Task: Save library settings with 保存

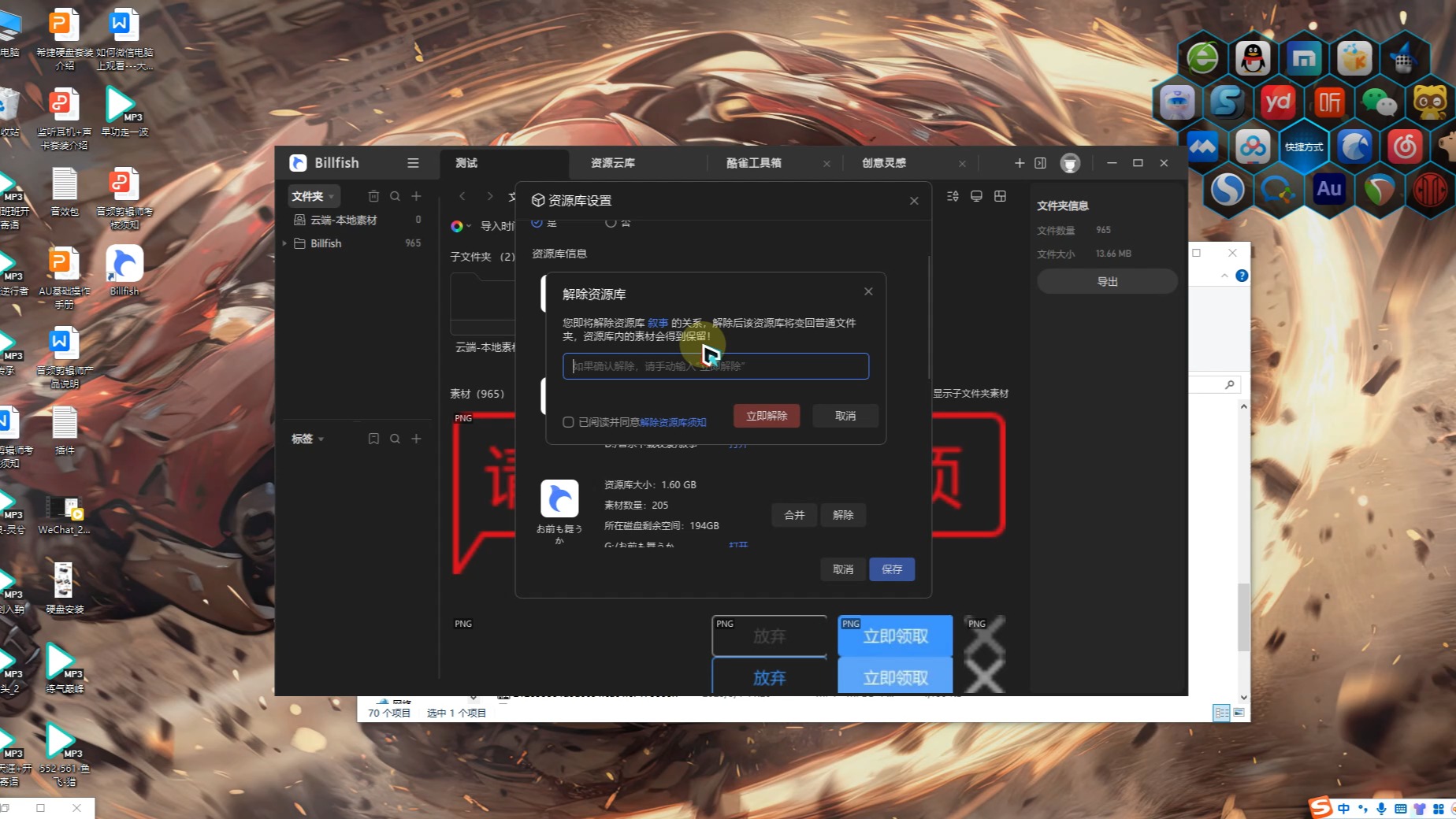Action: [x=892, y=569]
